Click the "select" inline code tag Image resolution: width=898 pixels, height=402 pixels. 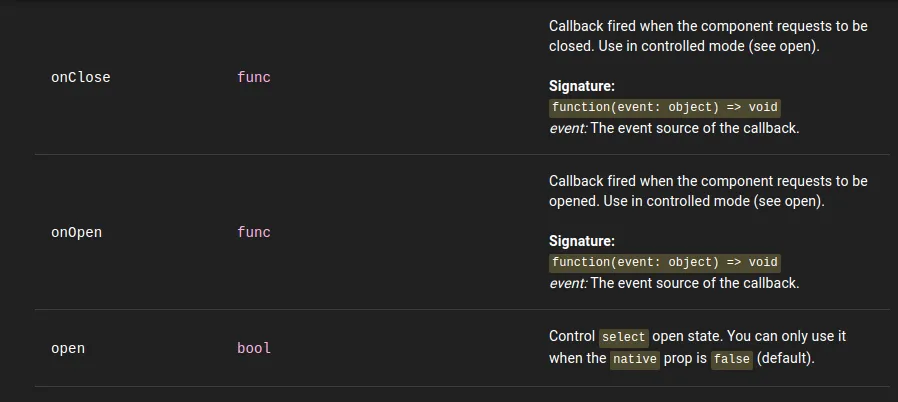pyautogui.click(x=624, y=337)
